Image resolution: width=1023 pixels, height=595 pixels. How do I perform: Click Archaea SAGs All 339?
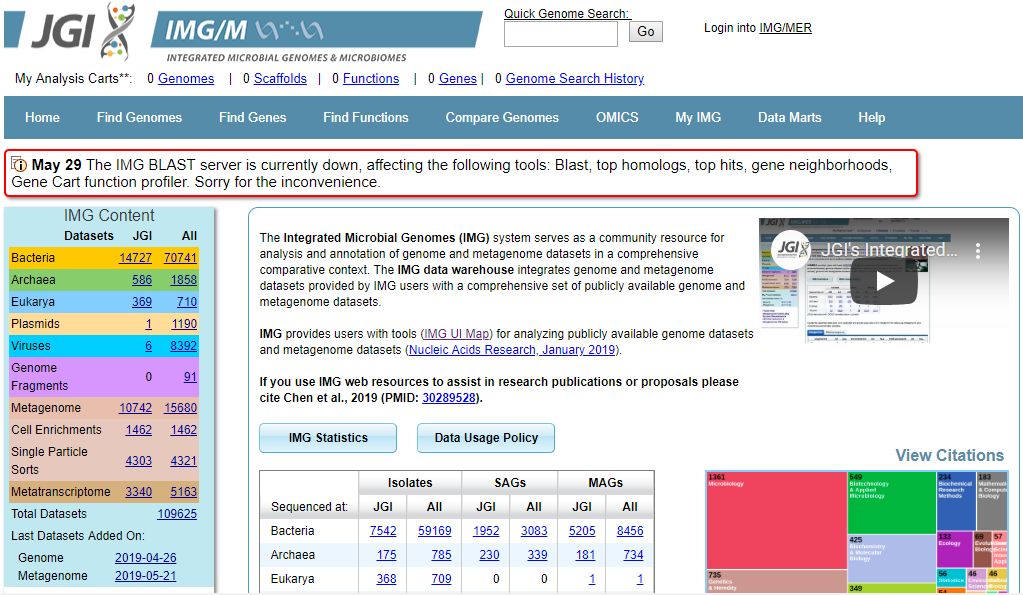537,555
